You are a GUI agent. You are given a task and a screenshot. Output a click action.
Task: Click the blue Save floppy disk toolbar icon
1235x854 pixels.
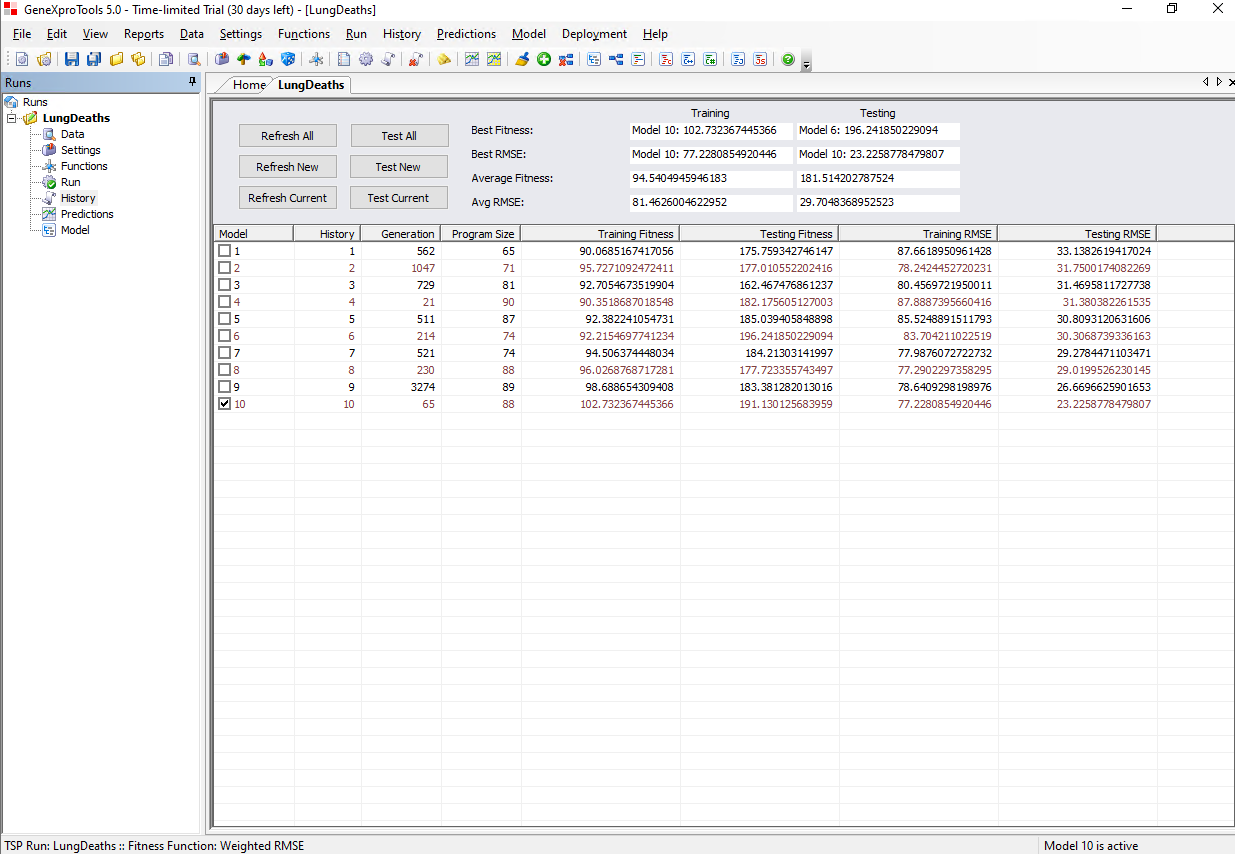point(72,60)
